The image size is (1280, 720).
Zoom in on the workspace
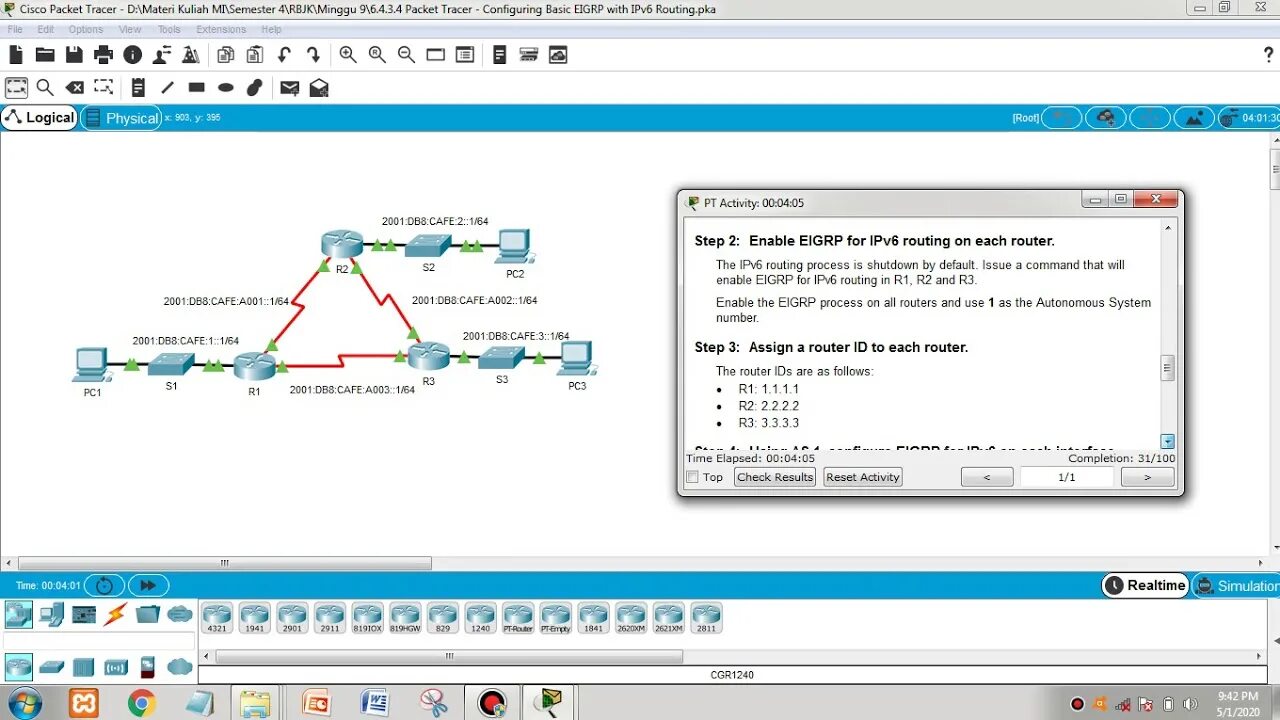[348, 55]
